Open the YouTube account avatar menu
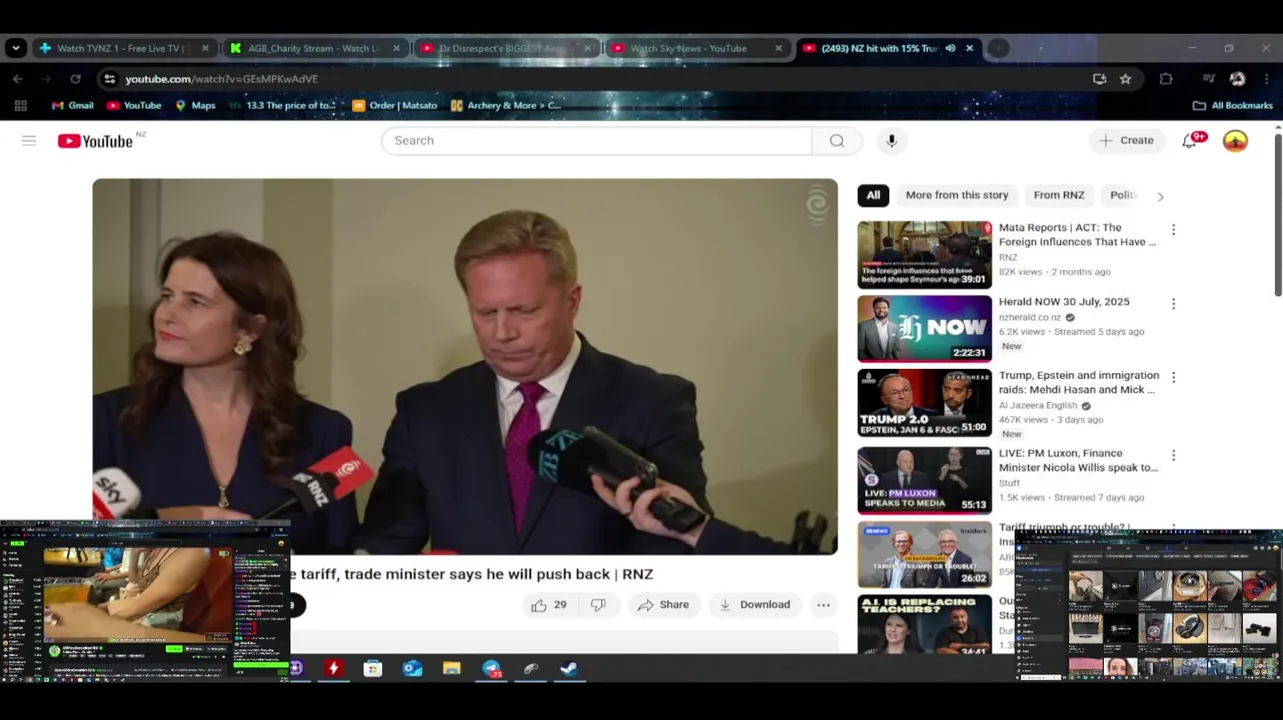This screenshot has height=720, width=1283. [x=1236, y=141]
